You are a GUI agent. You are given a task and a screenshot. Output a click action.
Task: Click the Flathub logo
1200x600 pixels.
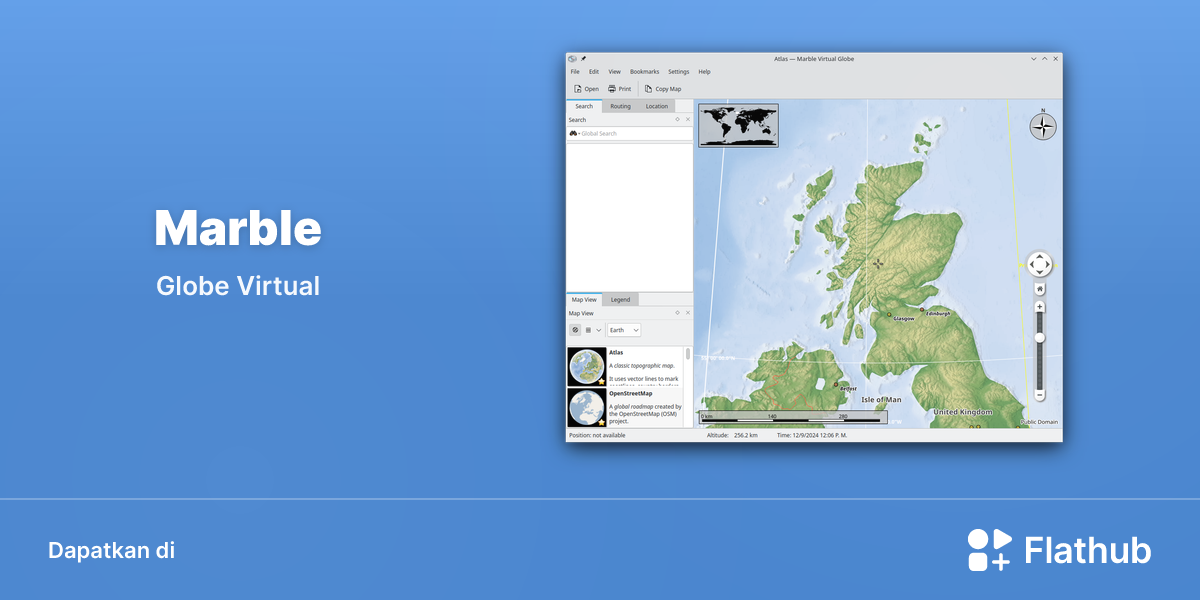click(1059, 550)
